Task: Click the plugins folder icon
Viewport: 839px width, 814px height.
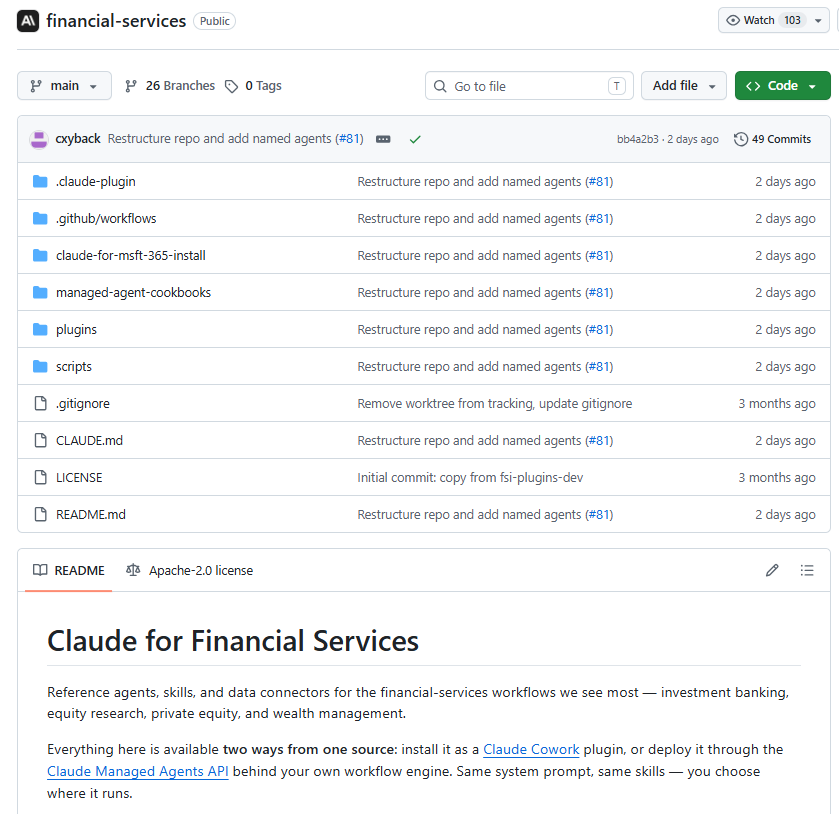Action: click(40, 329)
